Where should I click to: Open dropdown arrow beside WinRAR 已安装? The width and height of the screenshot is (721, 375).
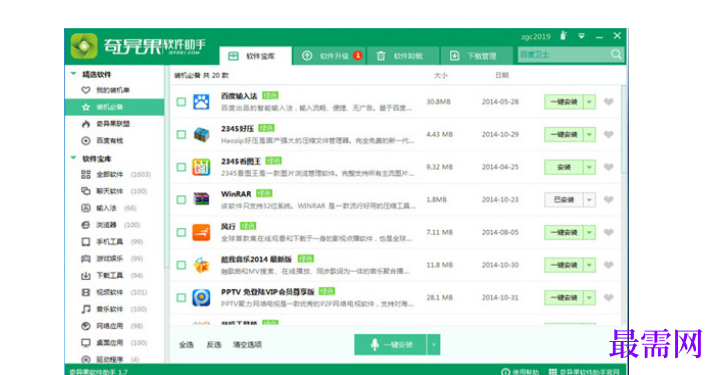(x=589, y=199)
